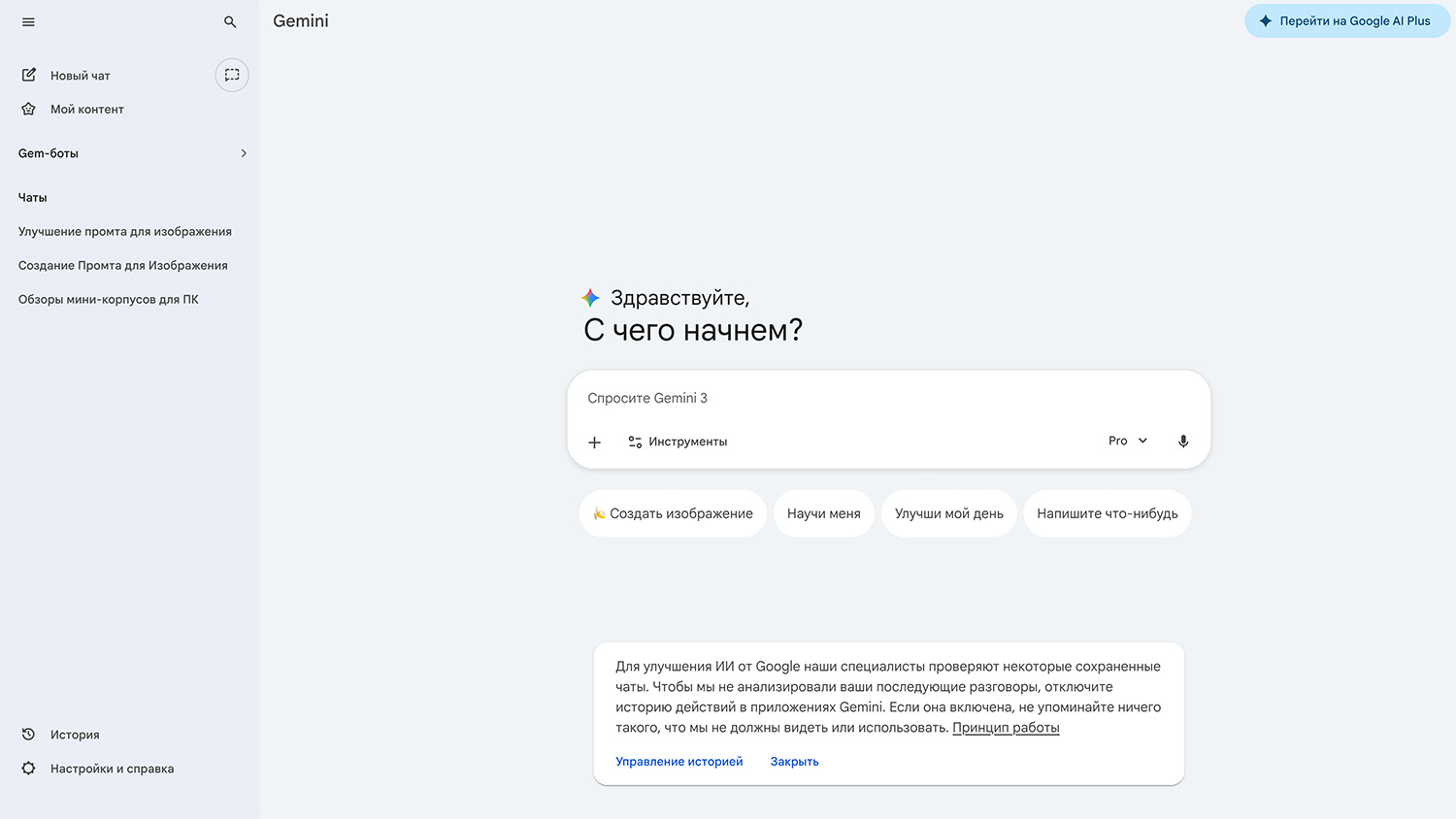Click the Создать изображение suggestion chip
This screenshot has height=819, width=1456.
click(x=673, y=513)
